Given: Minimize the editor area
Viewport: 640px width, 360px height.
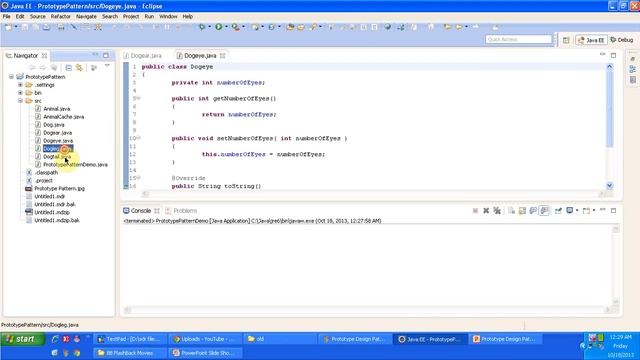Looking at the screenshot, I should [602, 54].
